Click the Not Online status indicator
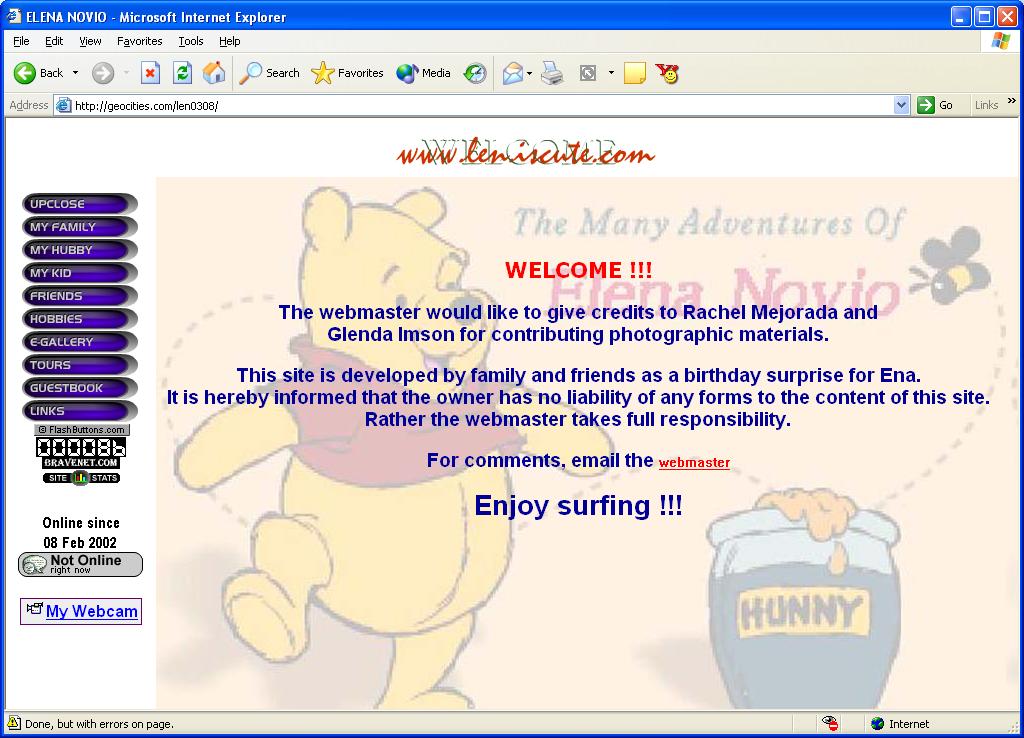 80,564
